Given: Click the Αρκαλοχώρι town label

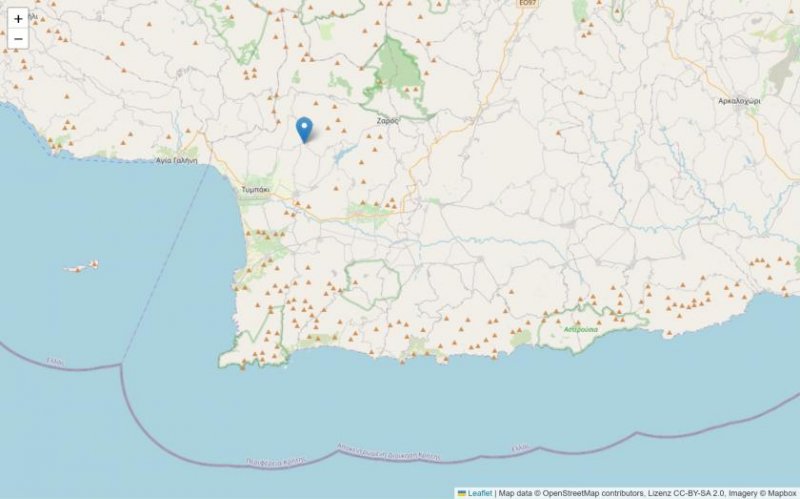Looking at the screenshot, I should (x=739, y=101).
